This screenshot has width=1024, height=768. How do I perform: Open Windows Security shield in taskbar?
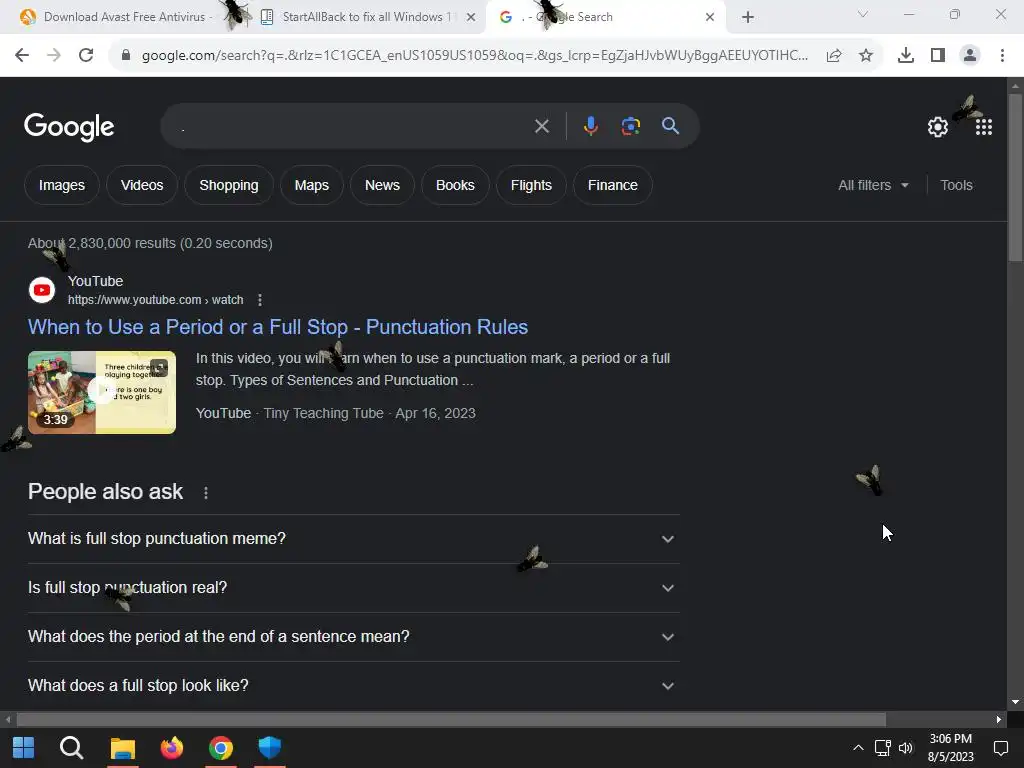click(x=269, y=748)
